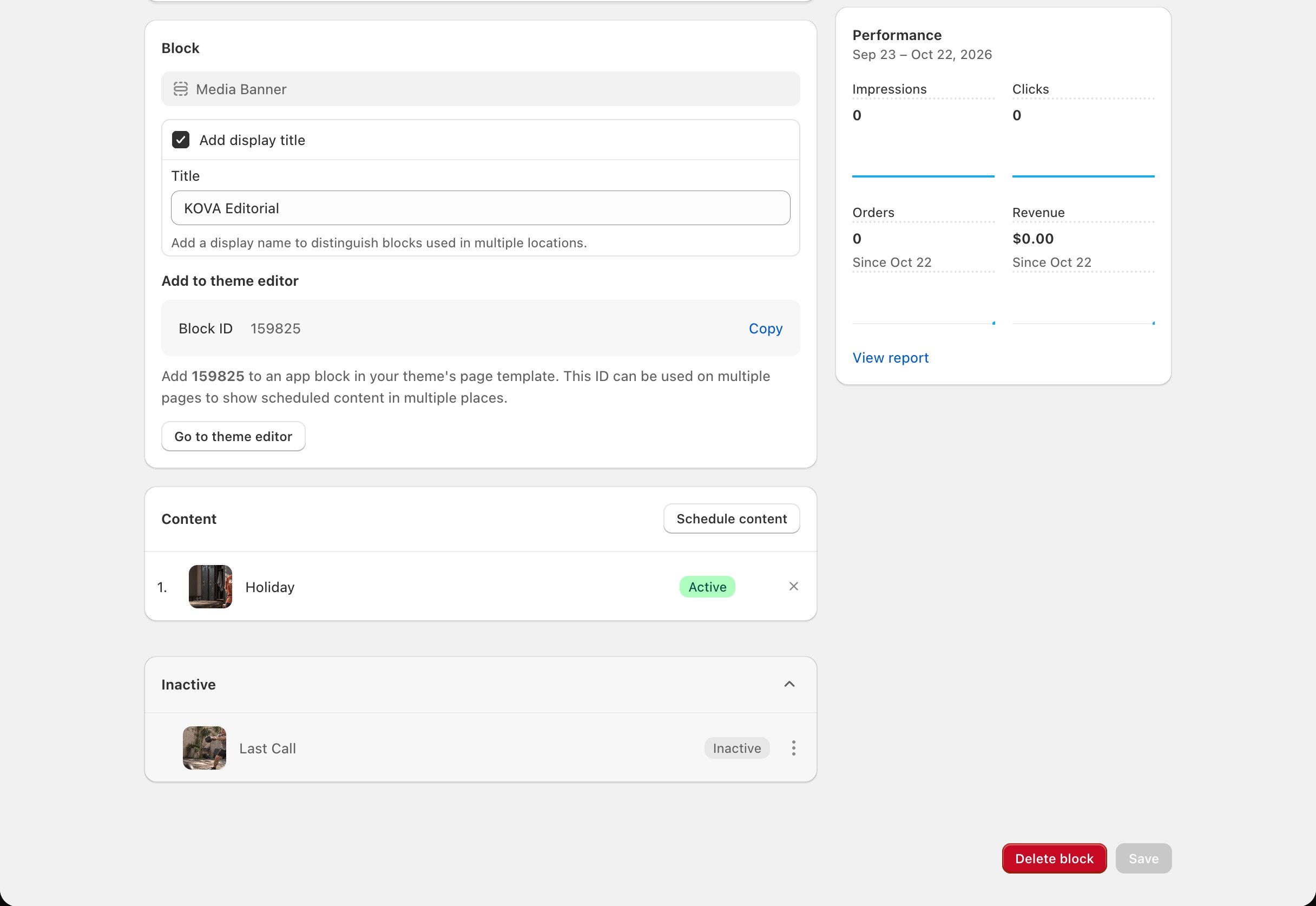Screen dimensions: 1316x906
Task: Click the Inactive status badge on Last Call
Action: coord(736,748)
